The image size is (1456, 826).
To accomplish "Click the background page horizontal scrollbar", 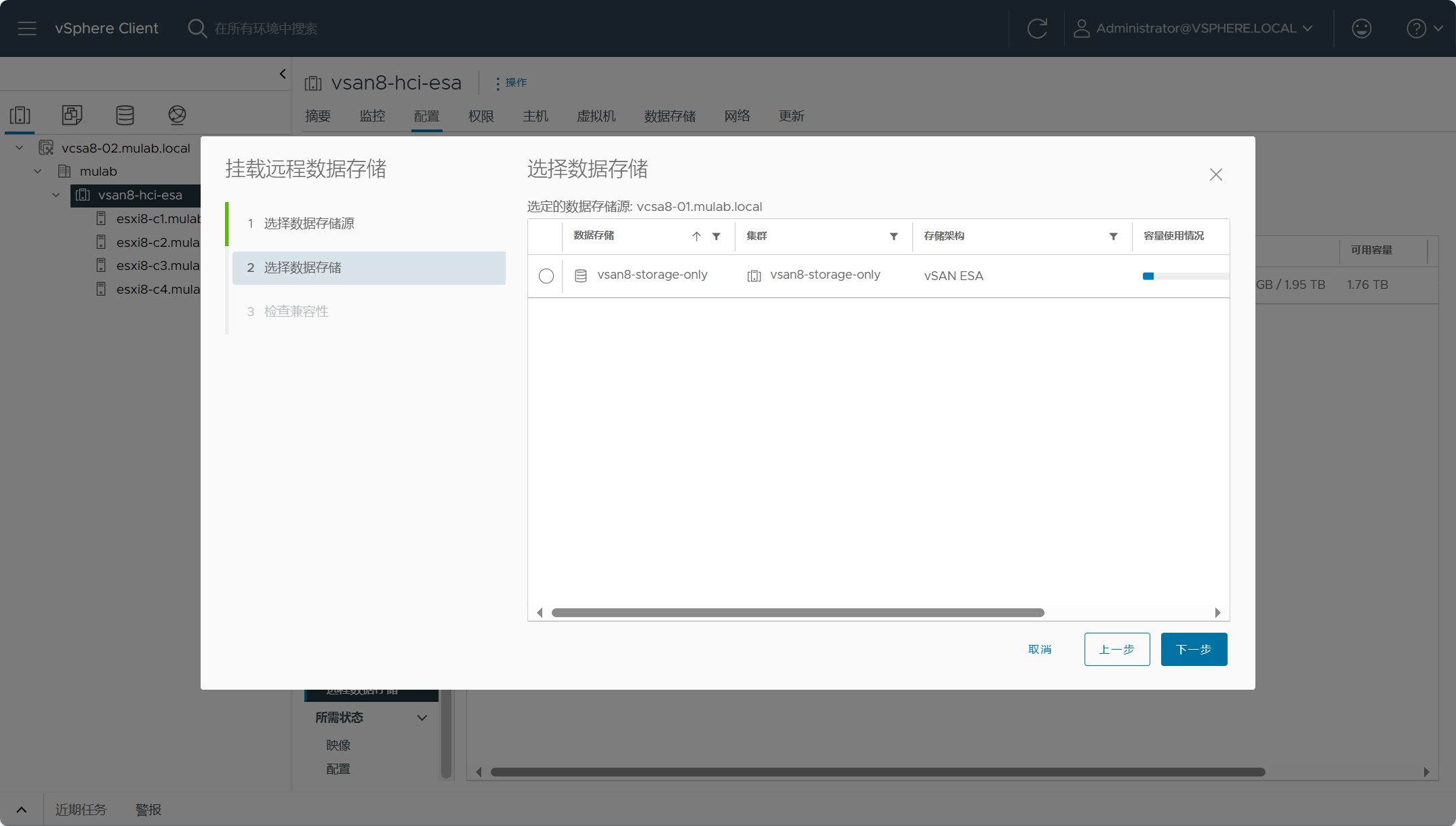I will point(878,772).
